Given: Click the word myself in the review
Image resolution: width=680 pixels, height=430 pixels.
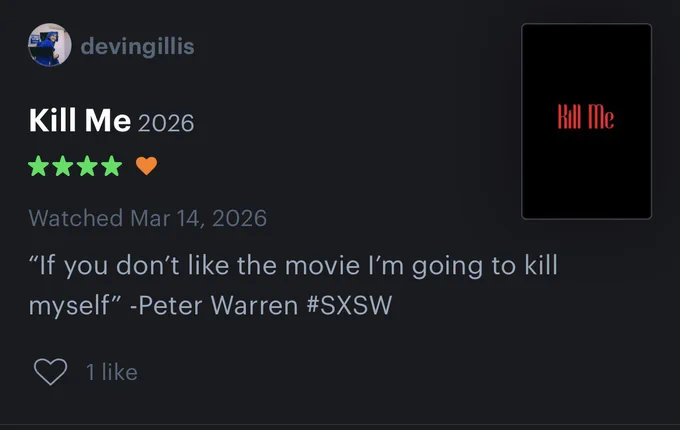Looking at the screenshot, I should coord(69,306).
